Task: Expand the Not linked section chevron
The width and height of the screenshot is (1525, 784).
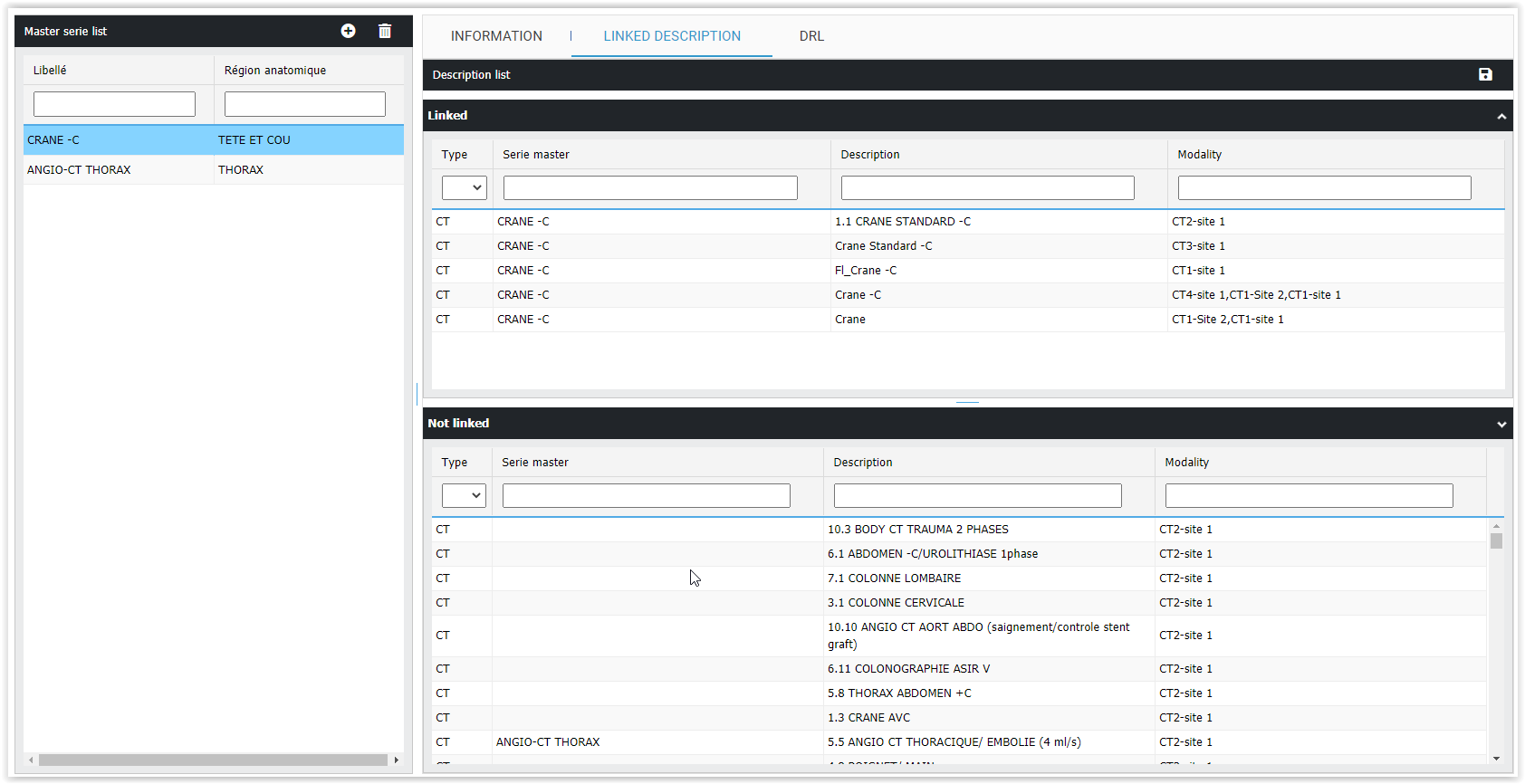Action: pyautogui.click(x=1501, y=424)
